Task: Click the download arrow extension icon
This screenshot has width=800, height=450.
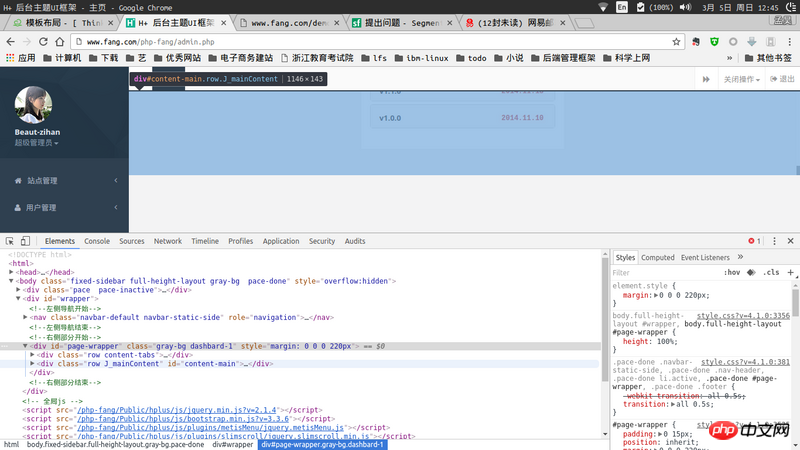Action: coord(752,42)
